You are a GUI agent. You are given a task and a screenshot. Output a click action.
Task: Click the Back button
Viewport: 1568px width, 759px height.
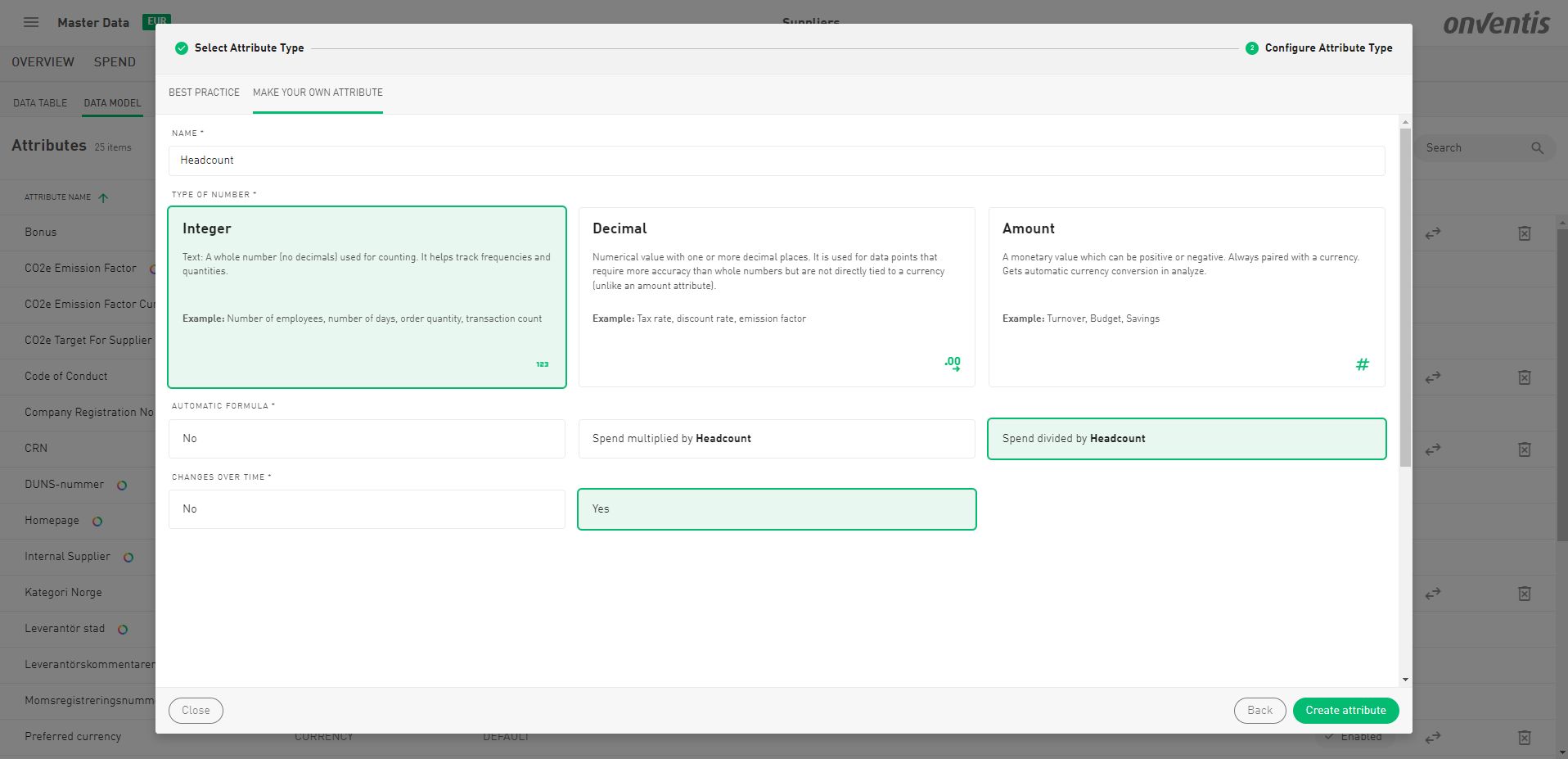[1259, 711]
